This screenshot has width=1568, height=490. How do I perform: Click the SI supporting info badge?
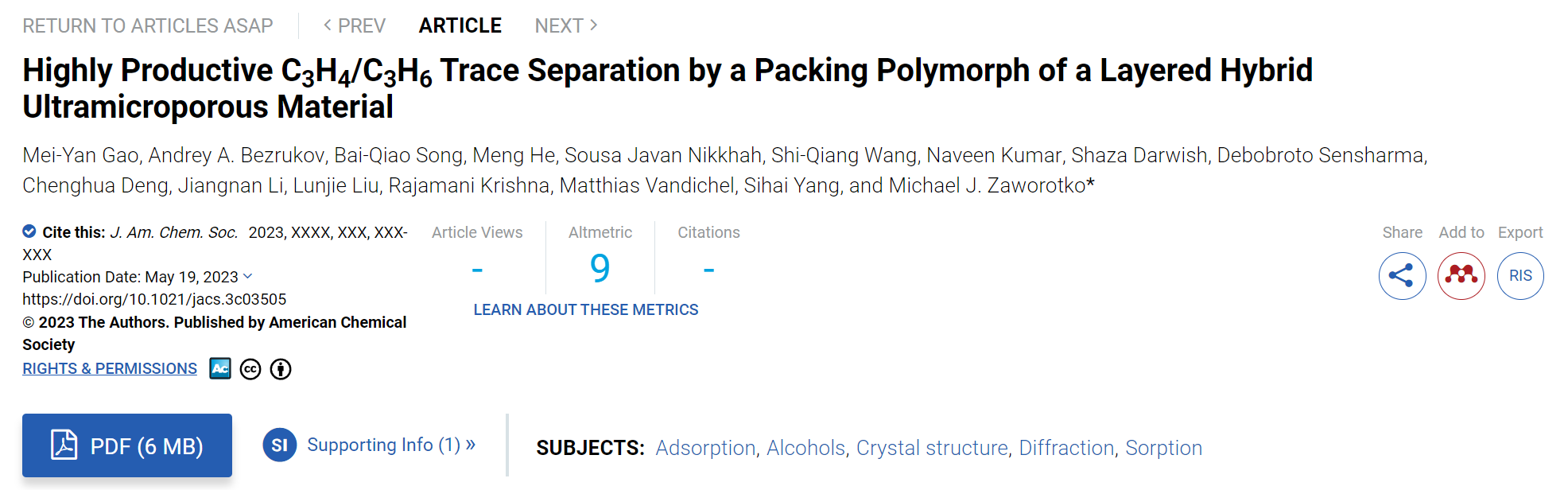(x=280, y=445)
